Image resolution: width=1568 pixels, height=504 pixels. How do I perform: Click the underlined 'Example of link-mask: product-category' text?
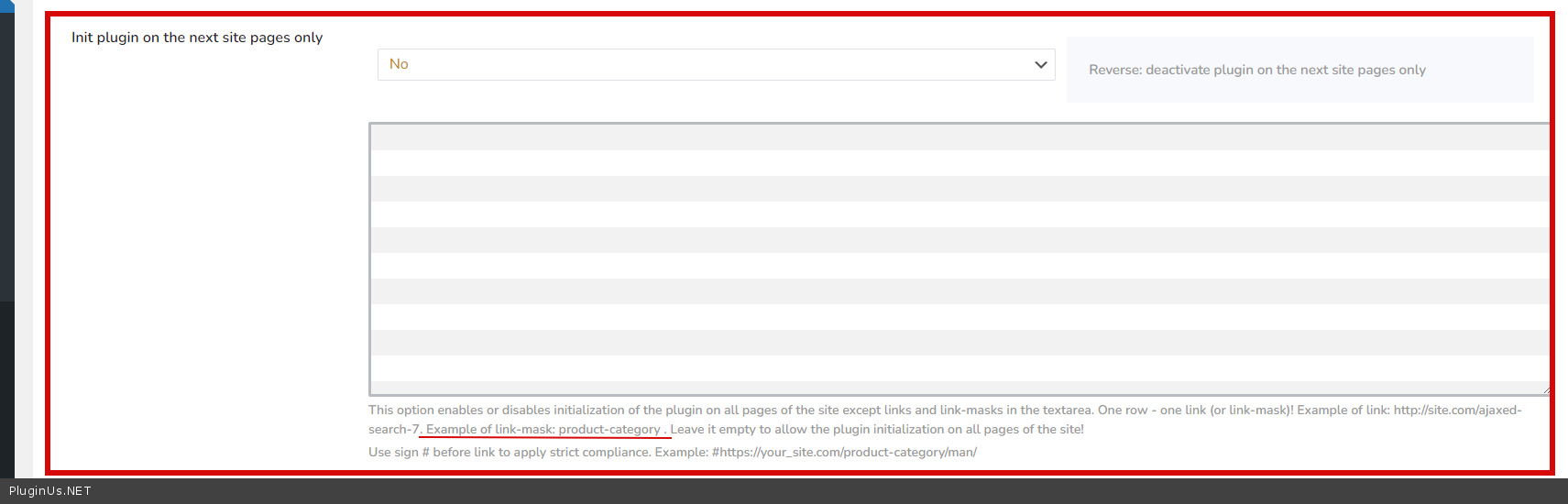543,430
